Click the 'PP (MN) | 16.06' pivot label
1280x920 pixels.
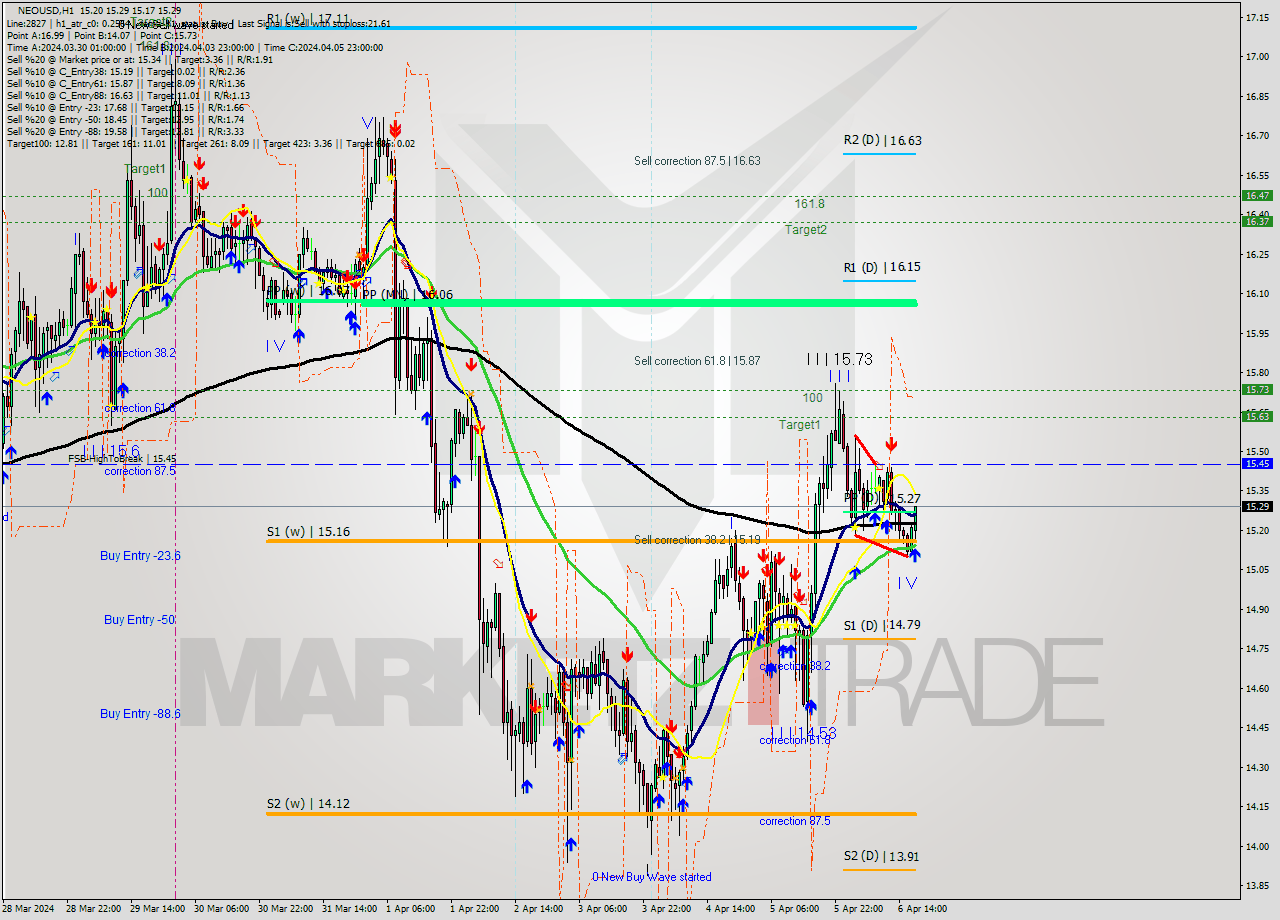click(407, 295)
